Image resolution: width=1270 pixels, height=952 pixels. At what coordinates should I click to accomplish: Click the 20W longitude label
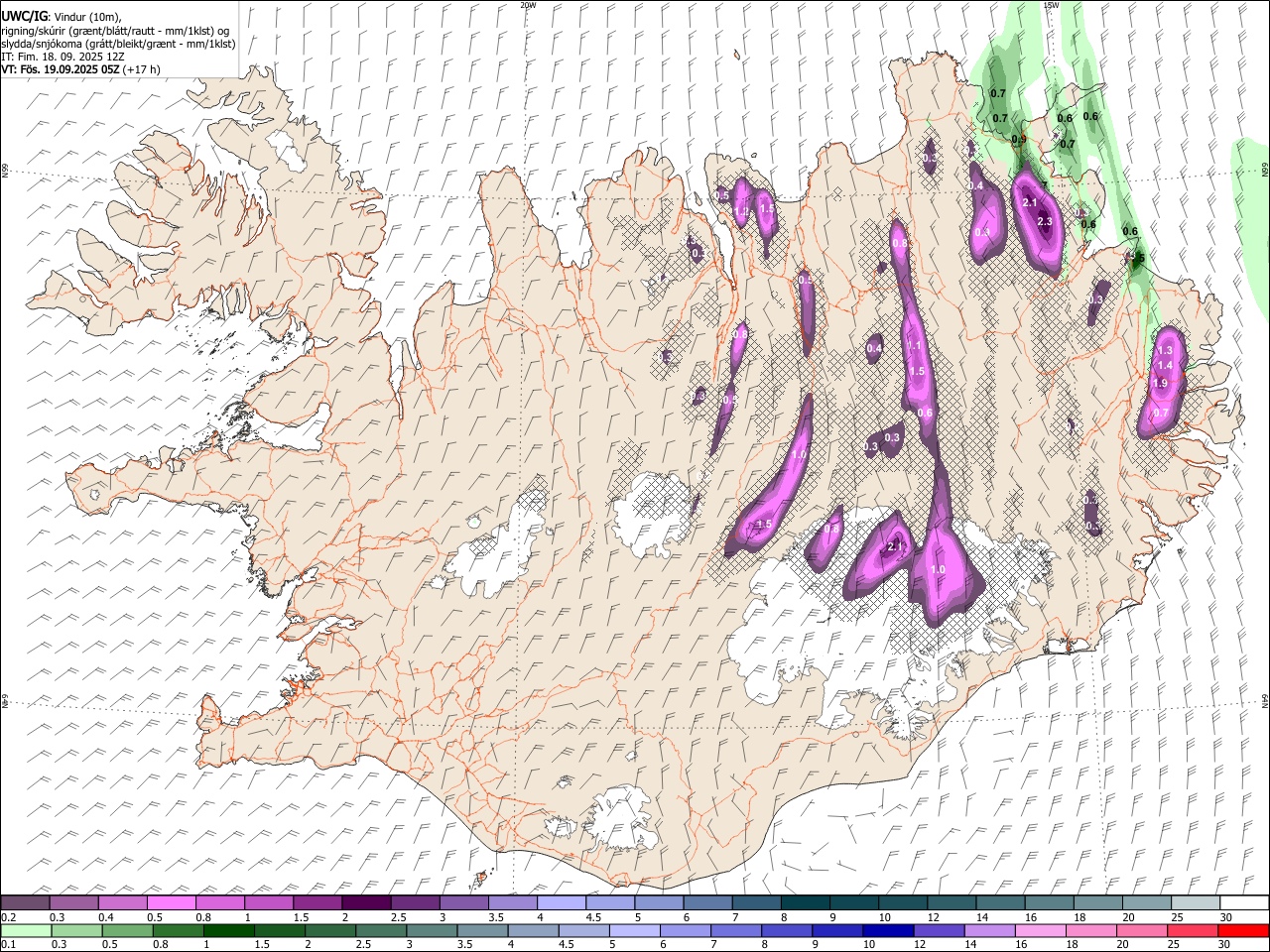[x=528, y=5]
